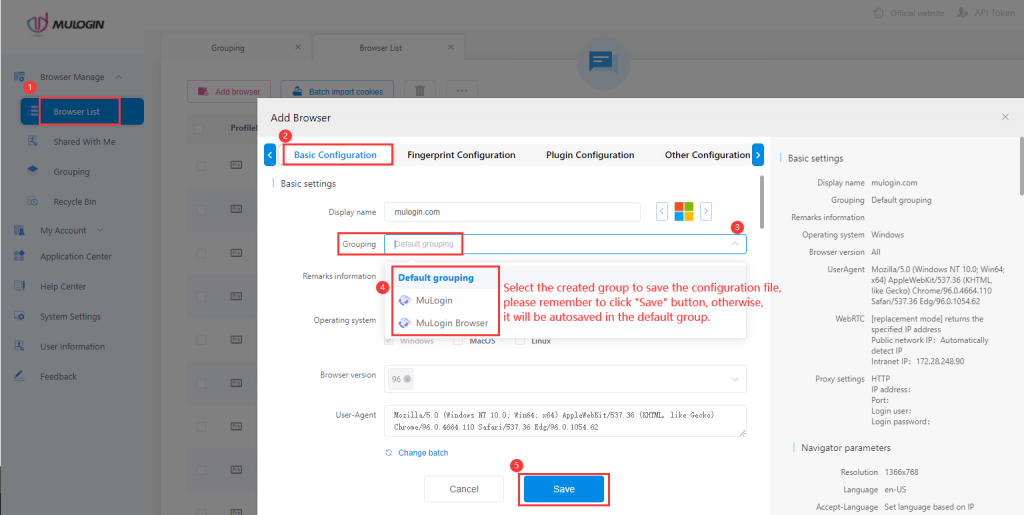Collapse the Grouping dropdown arrow
The height and width of the screenshot is (515, 1024).
coord(735,244)
